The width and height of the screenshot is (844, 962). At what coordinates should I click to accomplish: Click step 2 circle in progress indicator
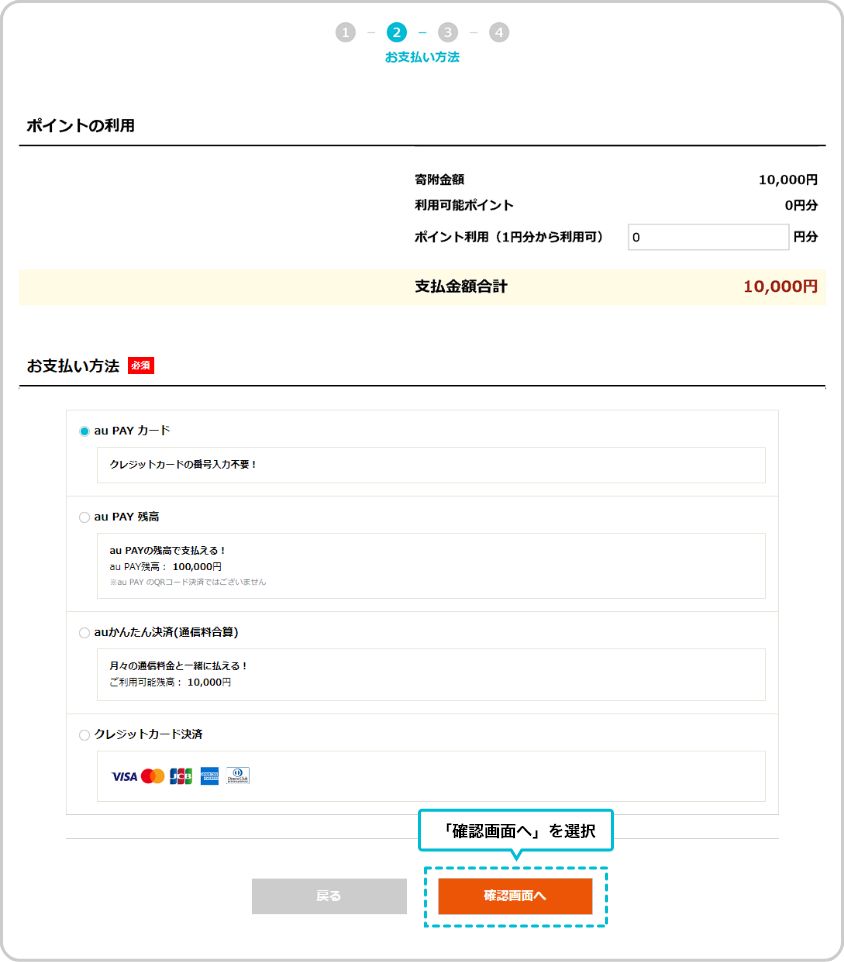[396, 32]
